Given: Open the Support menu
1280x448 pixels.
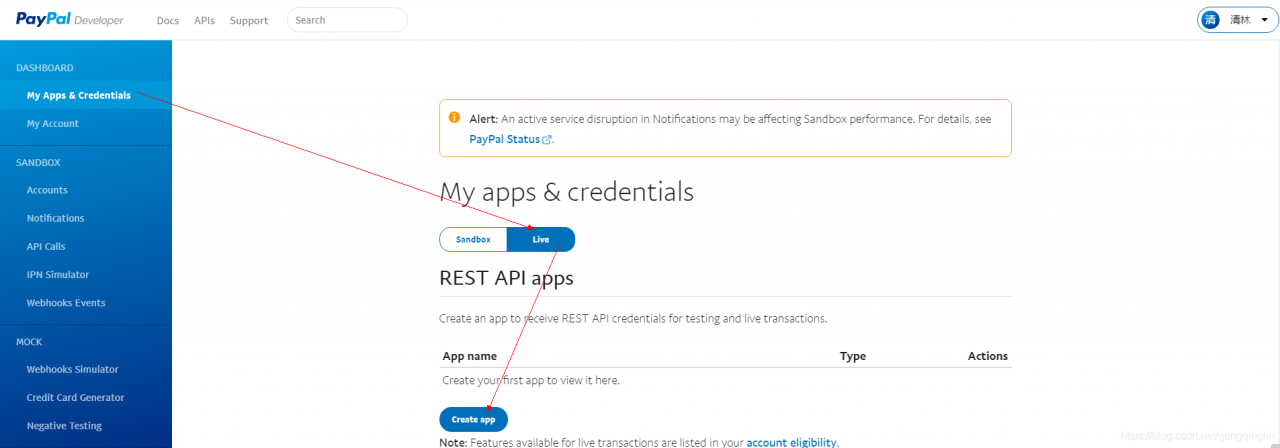Looking at the screenshot, I should [249, 20].
